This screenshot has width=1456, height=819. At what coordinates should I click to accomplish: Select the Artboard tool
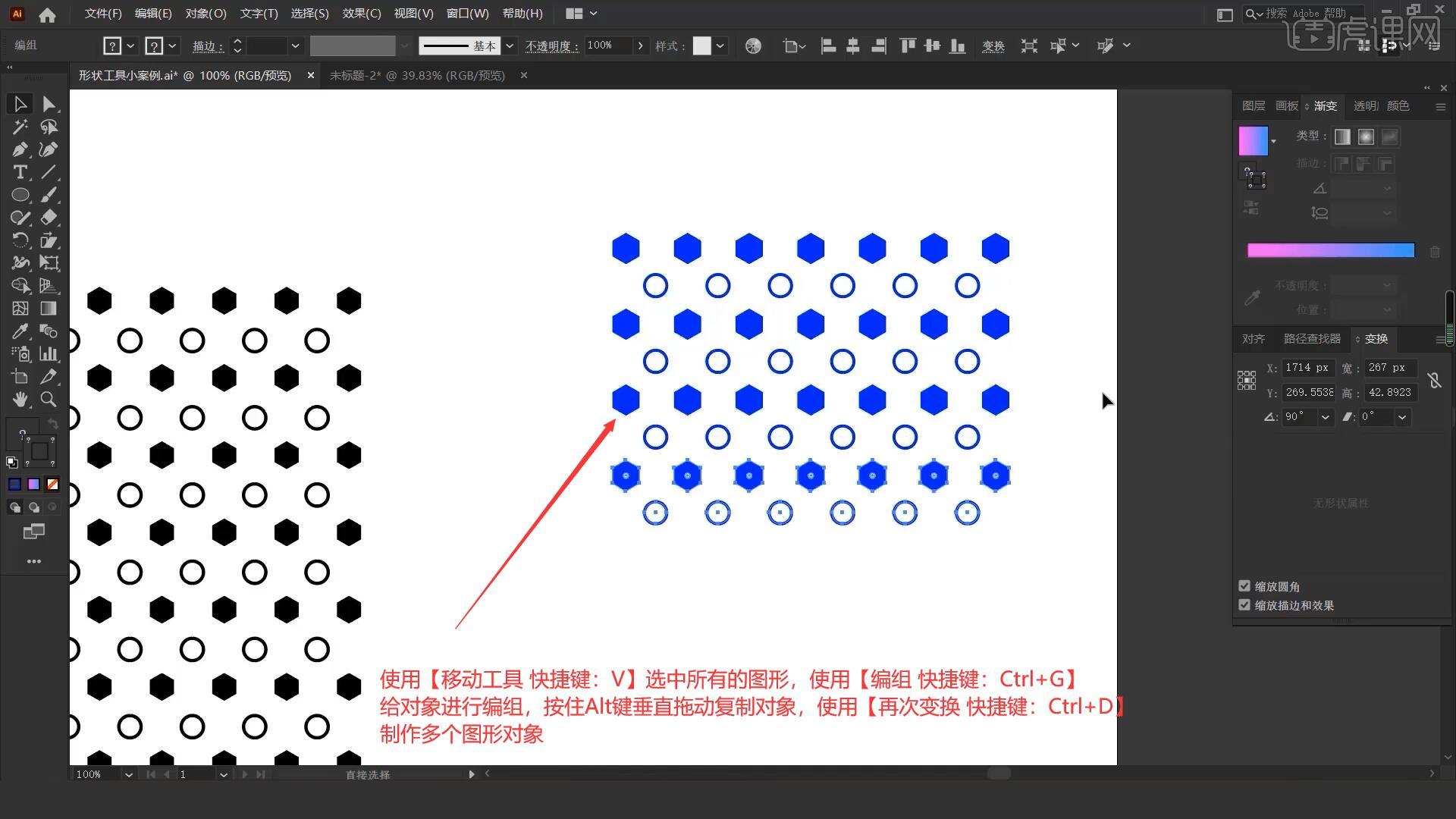coord(20,377)
